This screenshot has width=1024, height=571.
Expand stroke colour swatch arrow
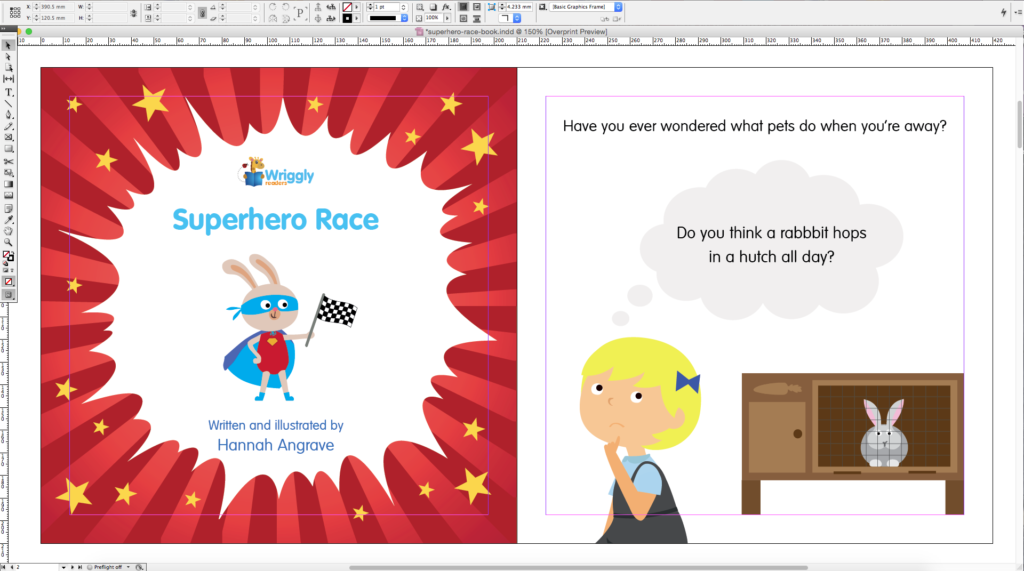357,18
